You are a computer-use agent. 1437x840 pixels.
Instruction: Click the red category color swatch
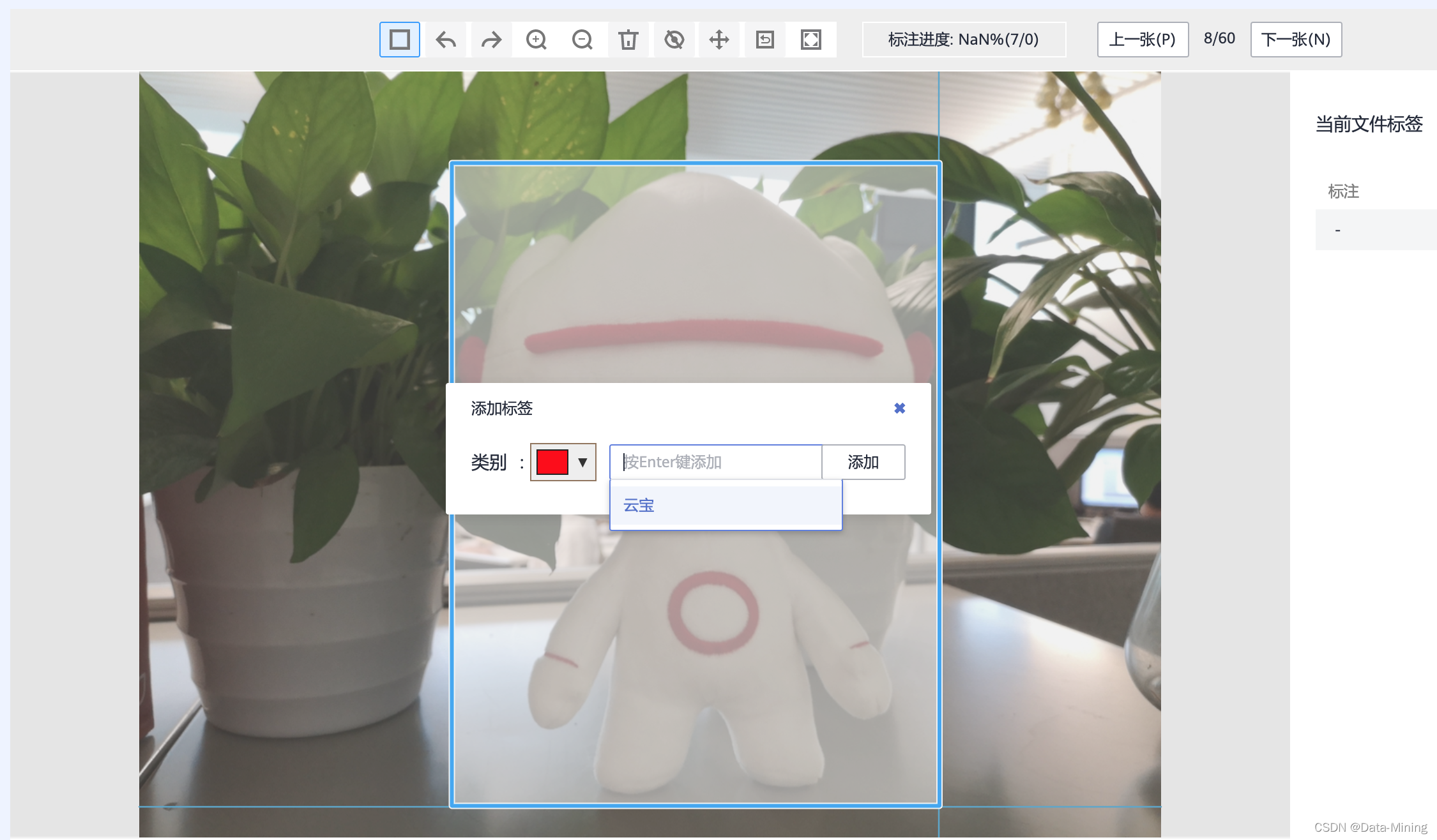point(552,462)
